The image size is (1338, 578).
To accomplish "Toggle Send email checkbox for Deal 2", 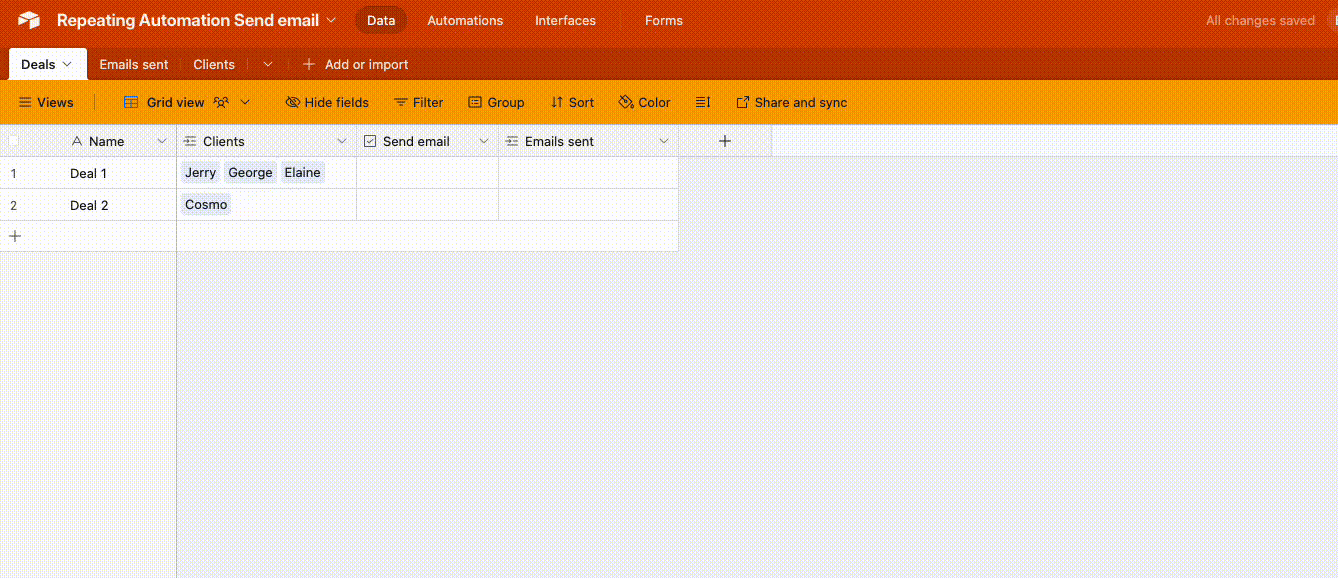I will [427, 205].
